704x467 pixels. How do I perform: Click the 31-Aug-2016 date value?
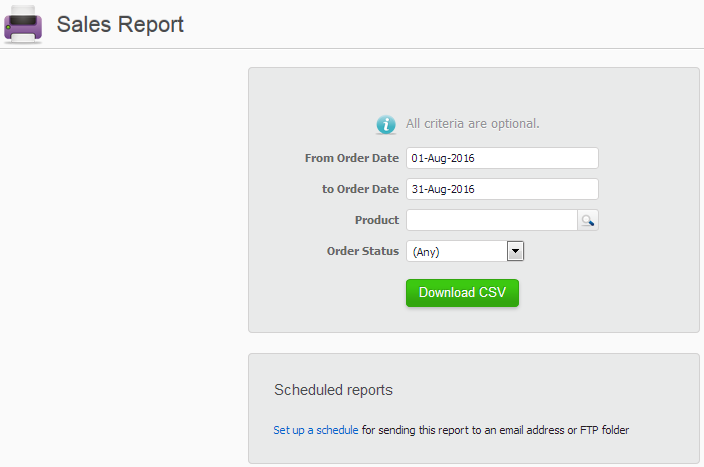443,189
